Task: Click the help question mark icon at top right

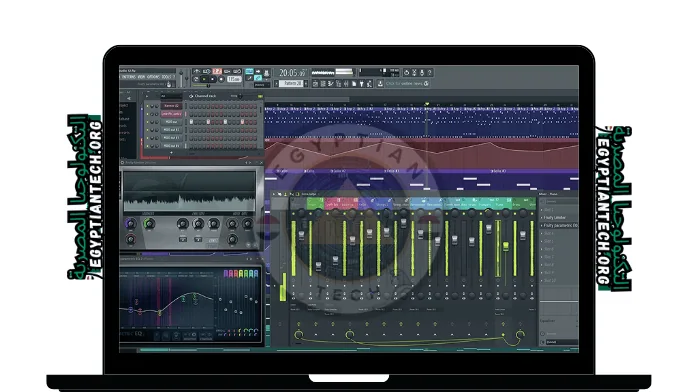Action: click(430, 73)
